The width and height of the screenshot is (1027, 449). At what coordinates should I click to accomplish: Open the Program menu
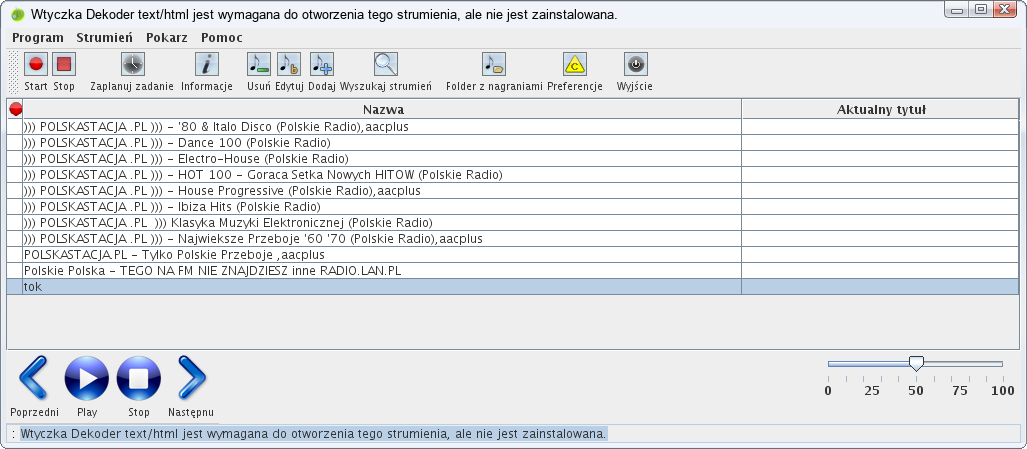click(38, 37)
